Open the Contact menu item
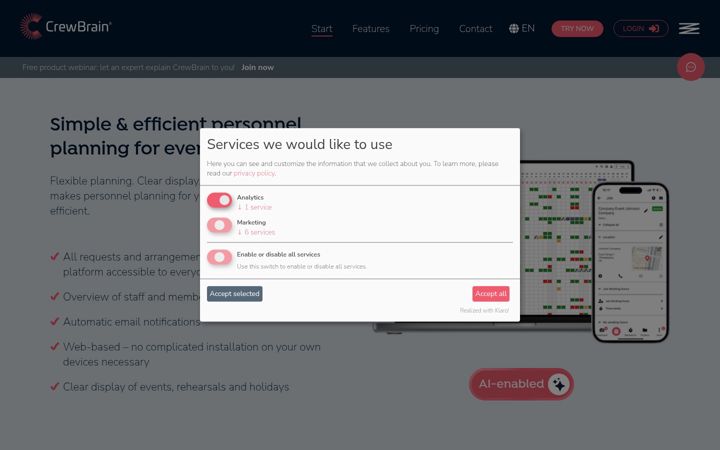Image resolution: width=720 pixels, height=450 pixels. coord(475,28)
